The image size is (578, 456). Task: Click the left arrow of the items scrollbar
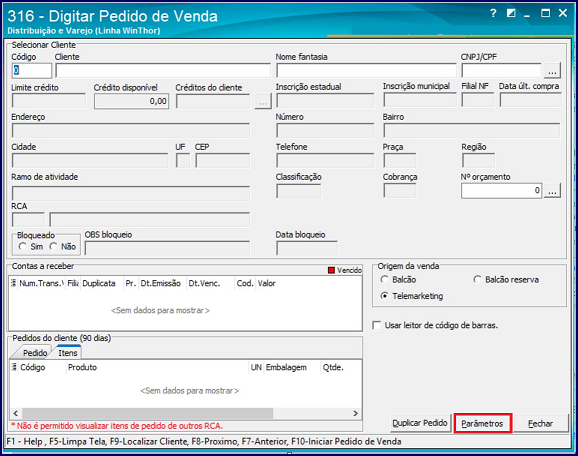click(15, 413)
